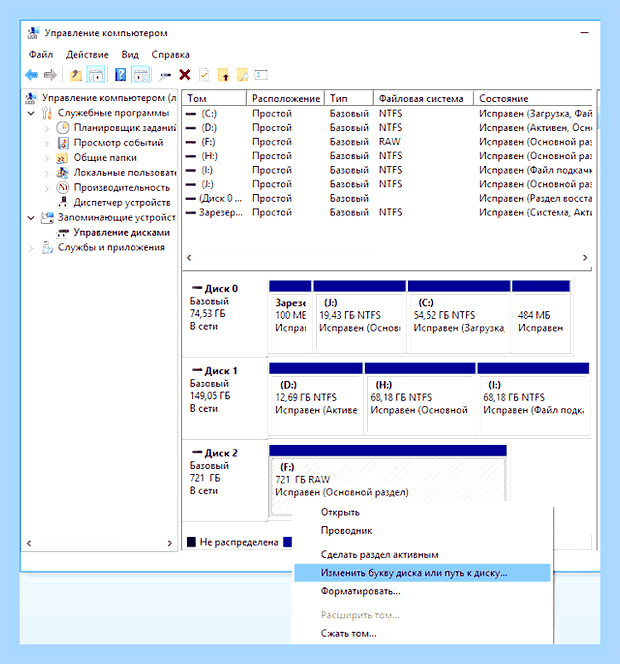
Task: Expand the Производительность node arrow
Action: click(47, 188)
